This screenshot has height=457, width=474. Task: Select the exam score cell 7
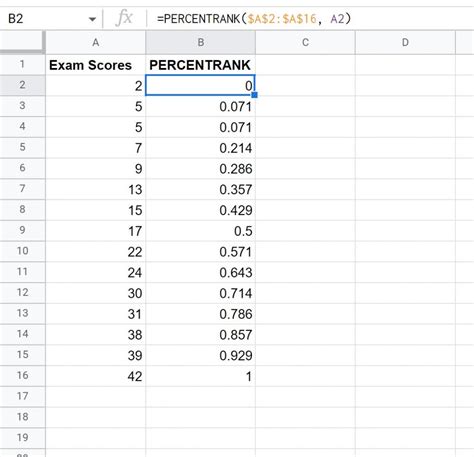click(96, 148)
